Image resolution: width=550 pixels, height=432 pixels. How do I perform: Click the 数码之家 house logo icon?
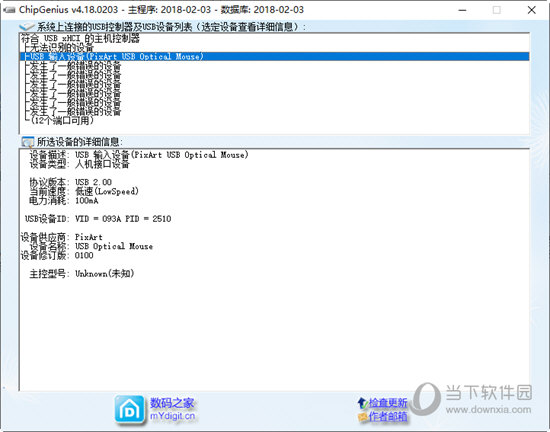pos(129,410)
